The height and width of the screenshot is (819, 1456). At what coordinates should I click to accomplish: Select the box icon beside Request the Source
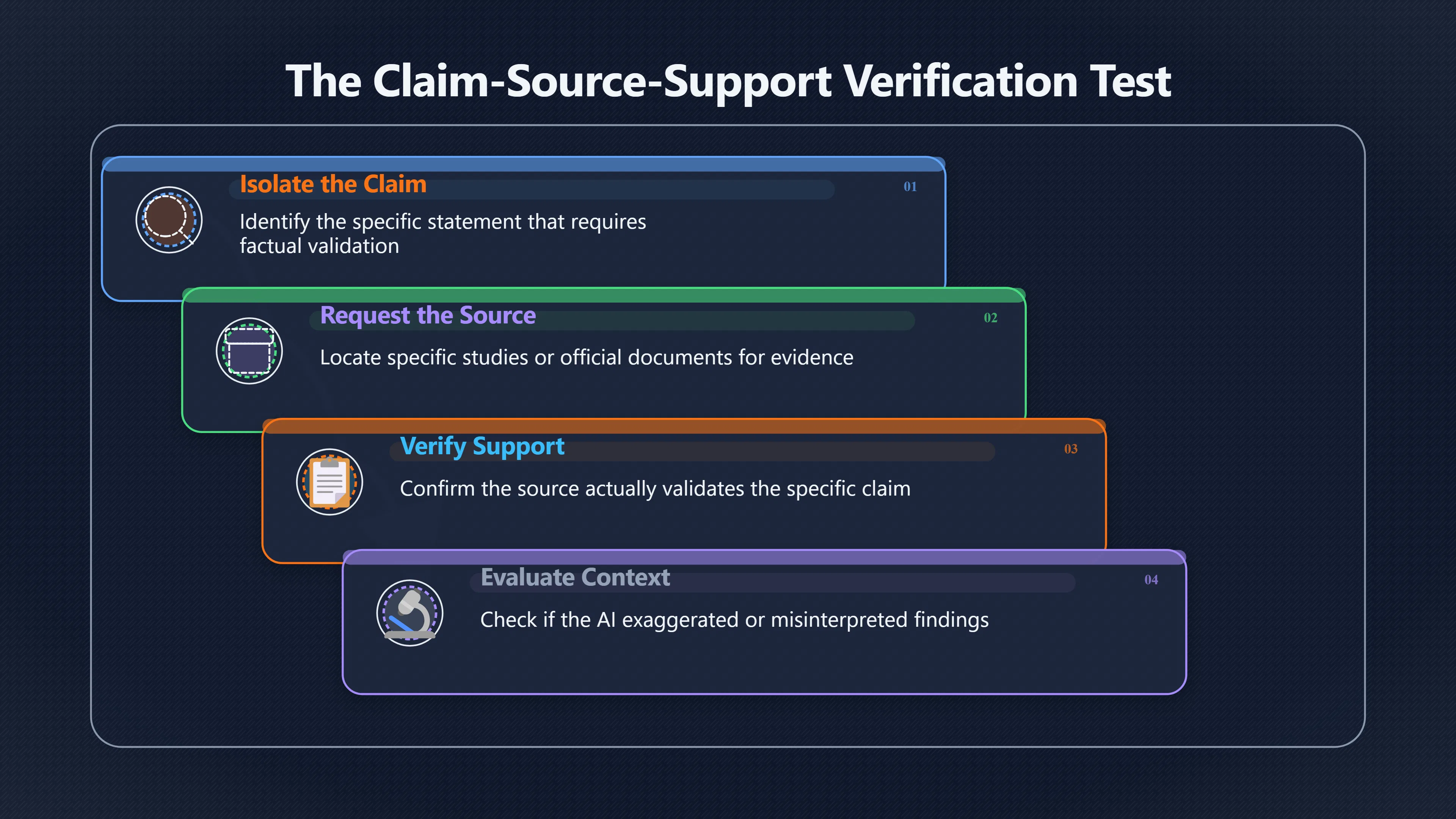click(249, 351)
